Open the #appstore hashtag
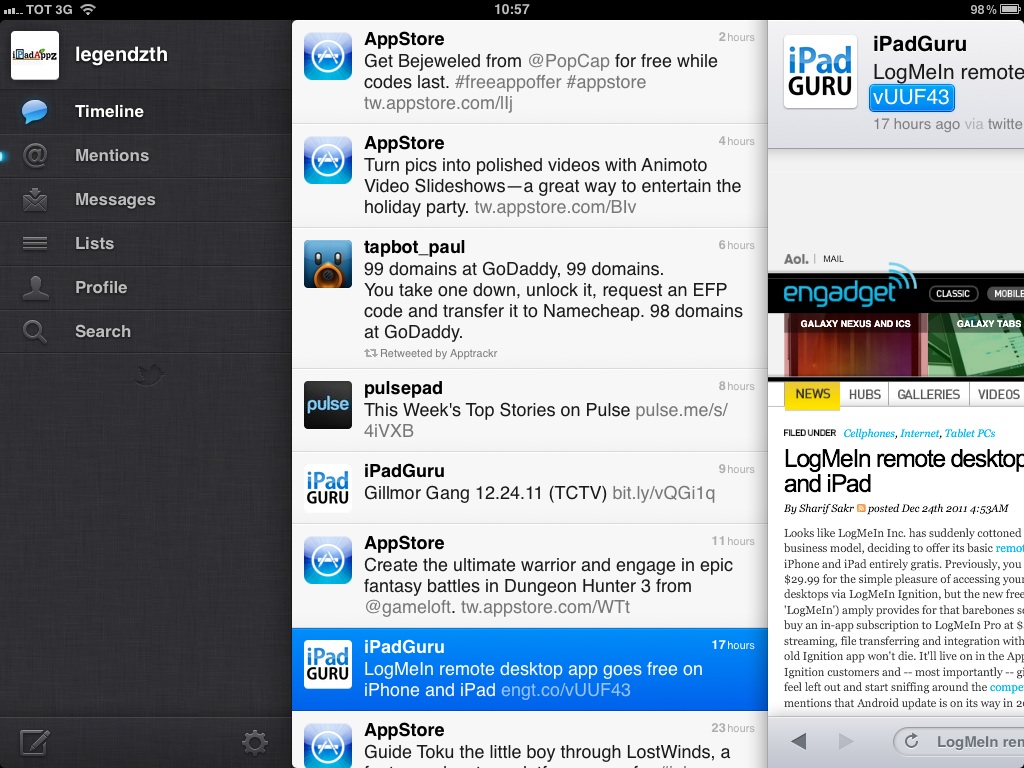 [607, 82]
